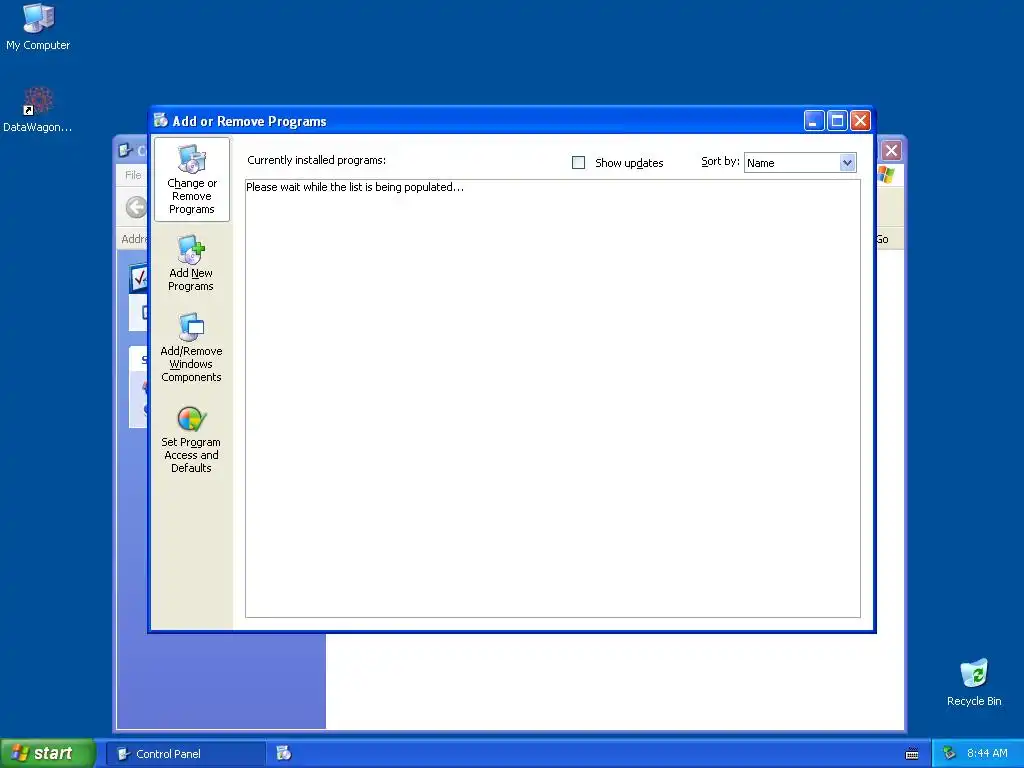The height and width of the screenshot is (768, 1024).
Task: Expand the Sort by Name dropdown
Action: [x=847, y=163]
